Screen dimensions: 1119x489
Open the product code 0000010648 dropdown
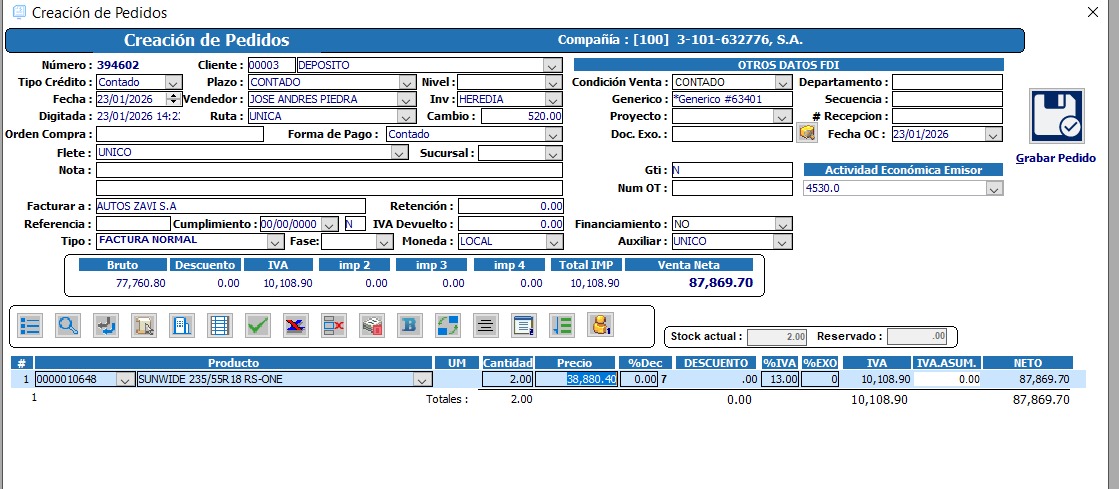(125, 379)
